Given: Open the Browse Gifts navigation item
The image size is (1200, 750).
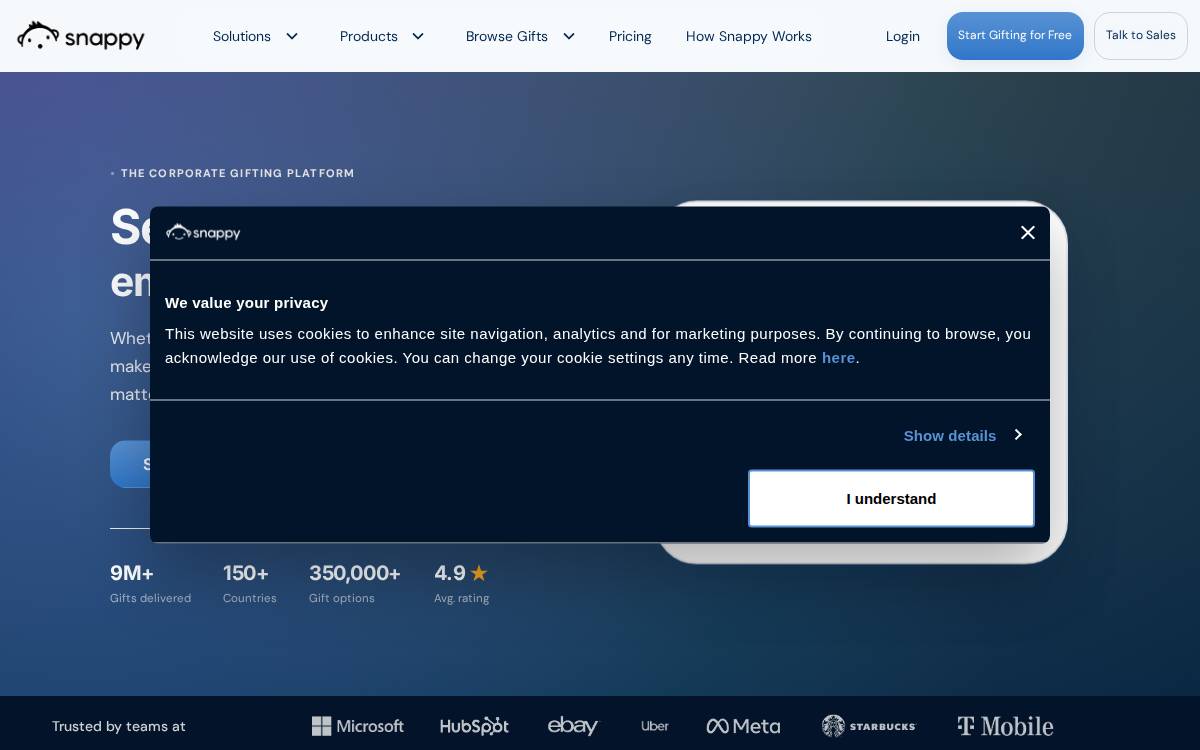Looking at the screenshot, I should click(x=507, y=36).
